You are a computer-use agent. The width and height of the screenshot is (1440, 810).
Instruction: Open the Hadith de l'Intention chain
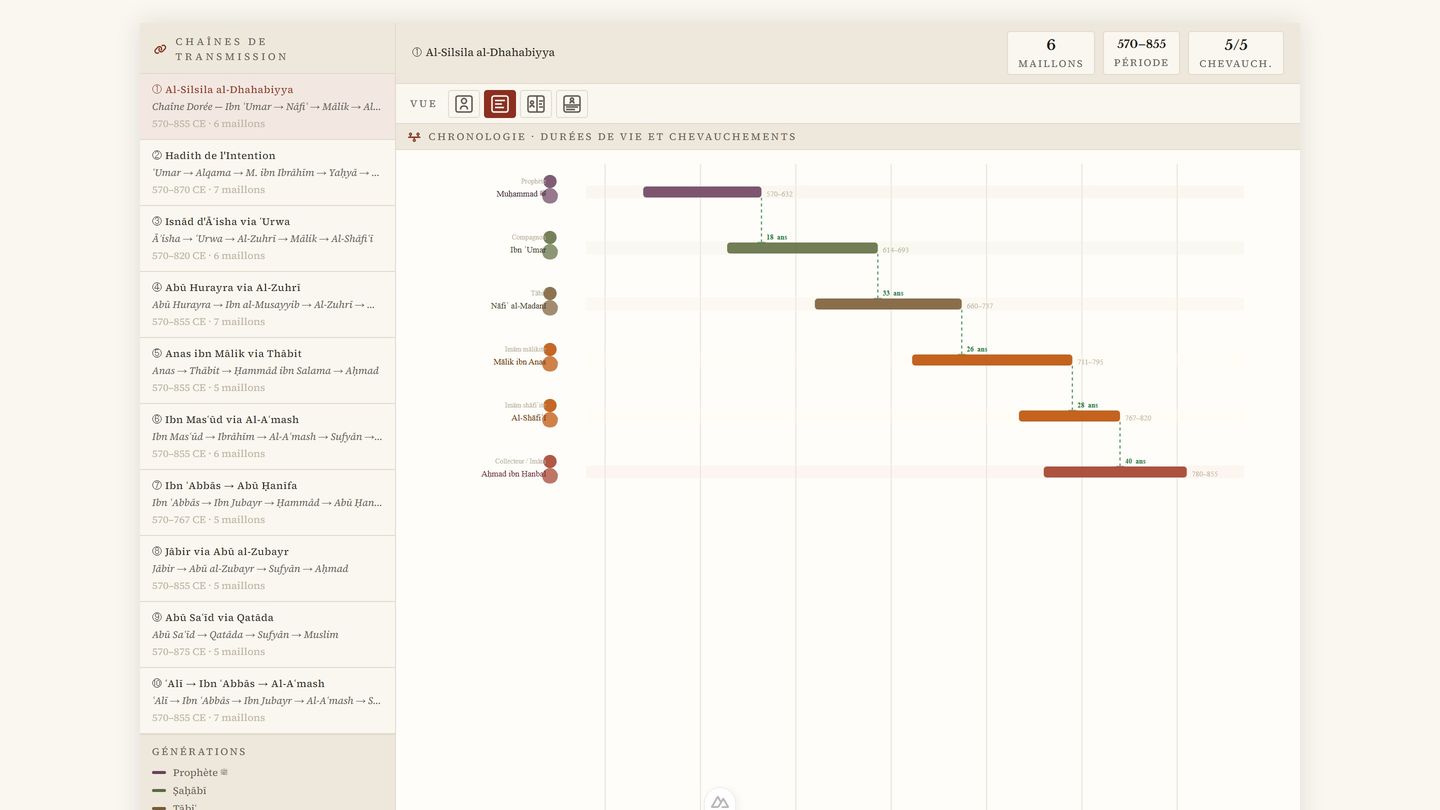[x=268, y=173]
